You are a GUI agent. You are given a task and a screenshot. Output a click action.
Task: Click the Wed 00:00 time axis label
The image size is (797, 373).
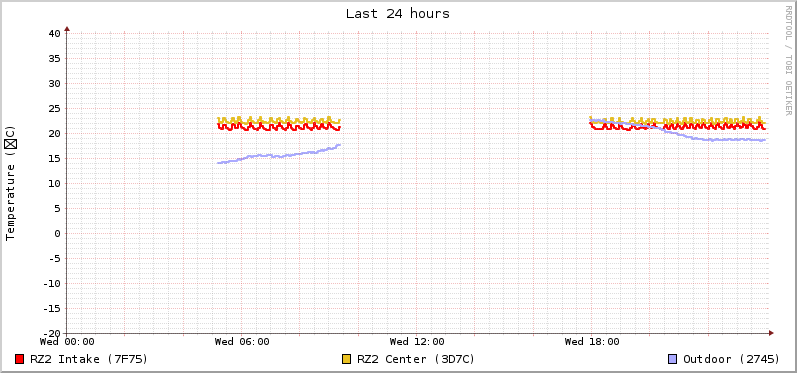point(67,341)
